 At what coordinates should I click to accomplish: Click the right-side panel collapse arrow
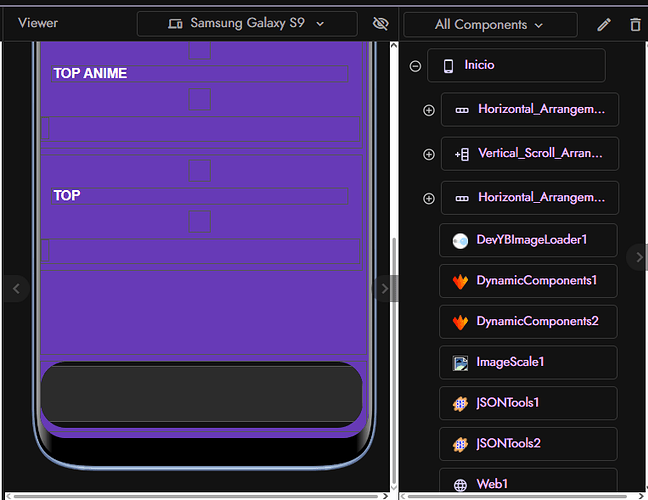(638, 257)
